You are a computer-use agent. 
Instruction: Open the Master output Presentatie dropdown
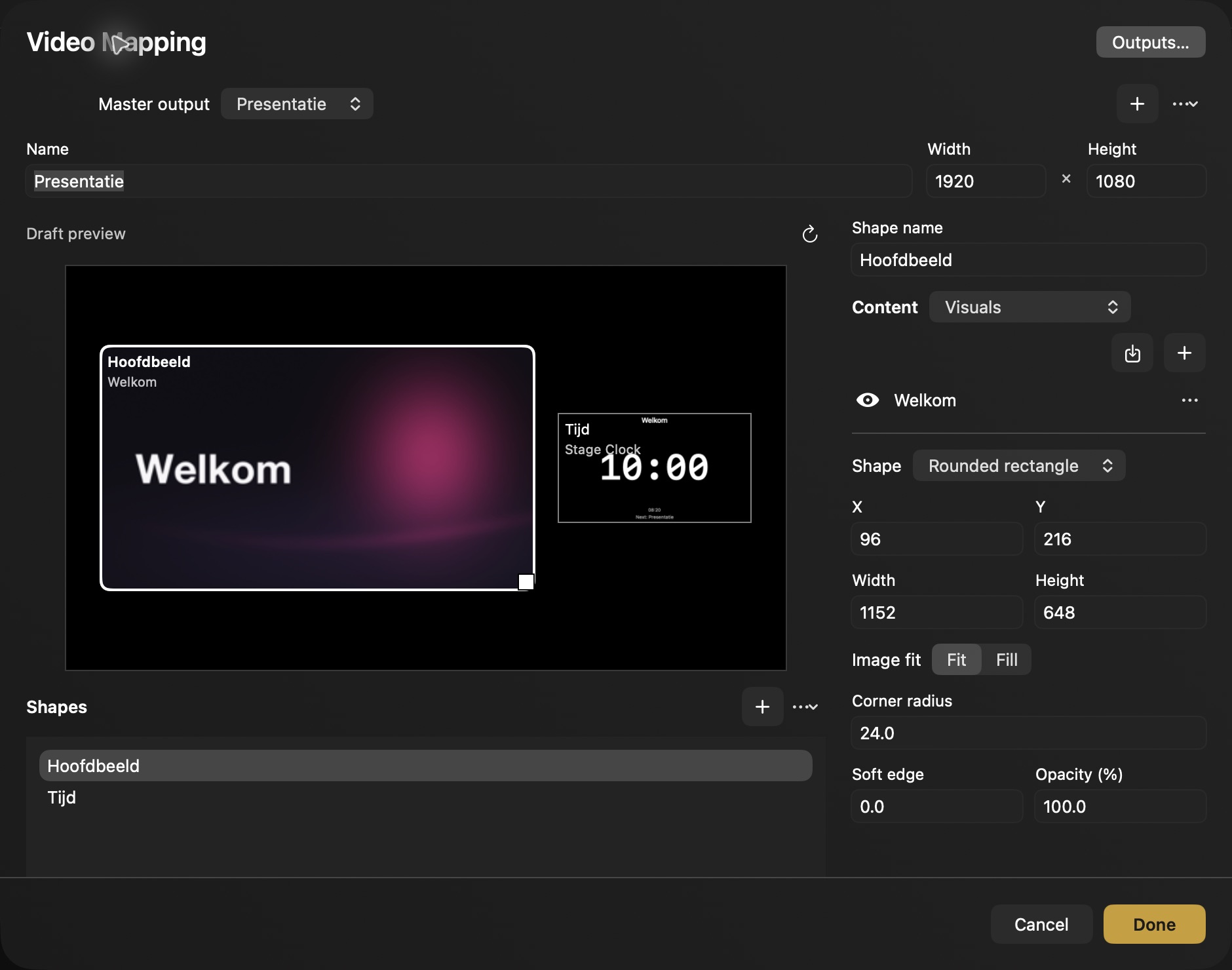pos(297,104)
